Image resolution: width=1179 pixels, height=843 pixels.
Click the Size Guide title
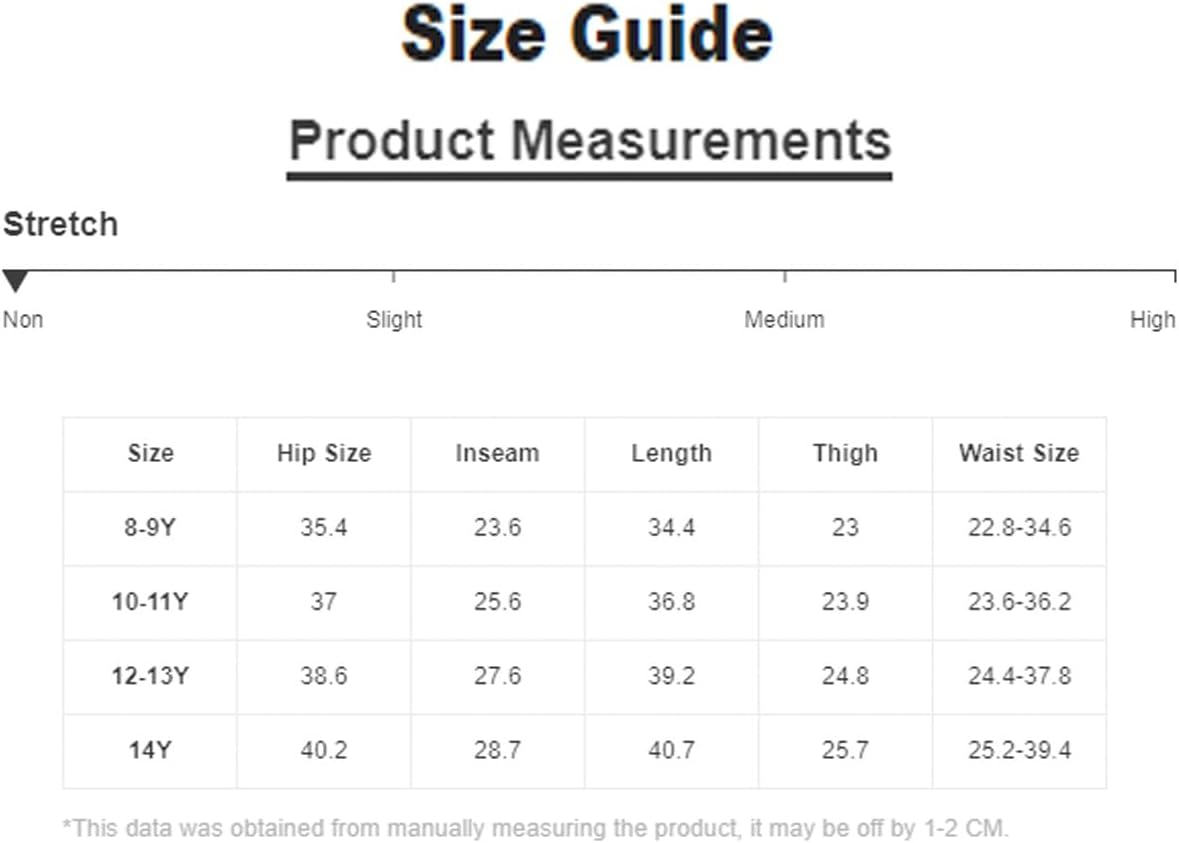tap(587, 35)
